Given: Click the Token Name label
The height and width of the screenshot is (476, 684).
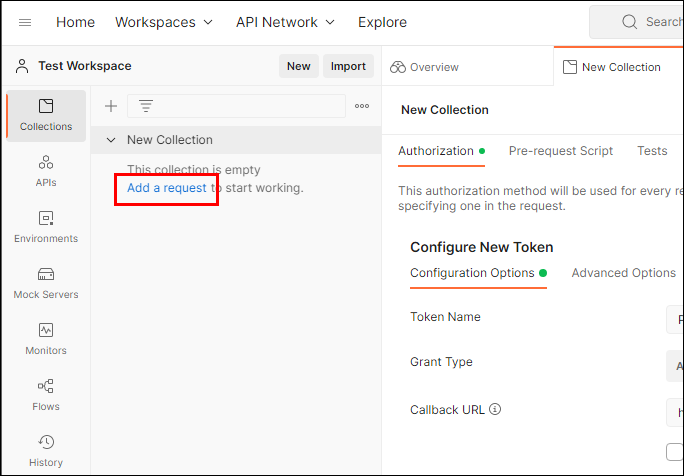Looking at the screenshot, I should [445, 317].
